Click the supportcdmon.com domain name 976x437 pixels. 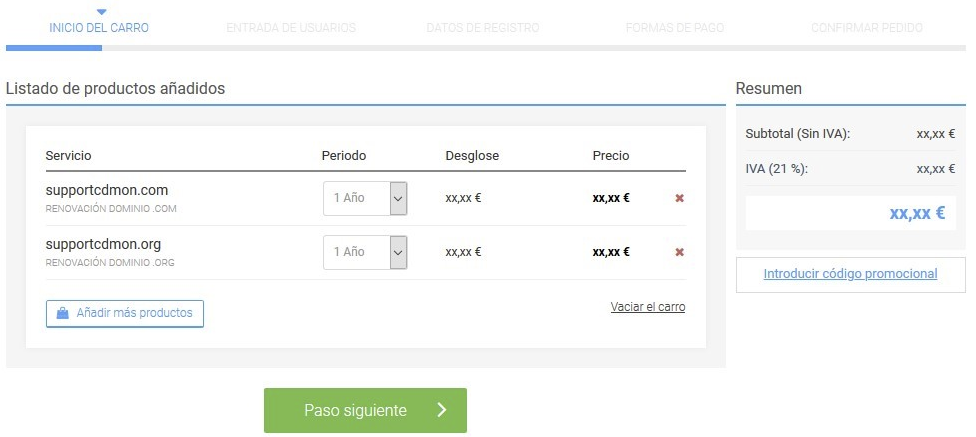pyautogui.click(x=106, y=190)
